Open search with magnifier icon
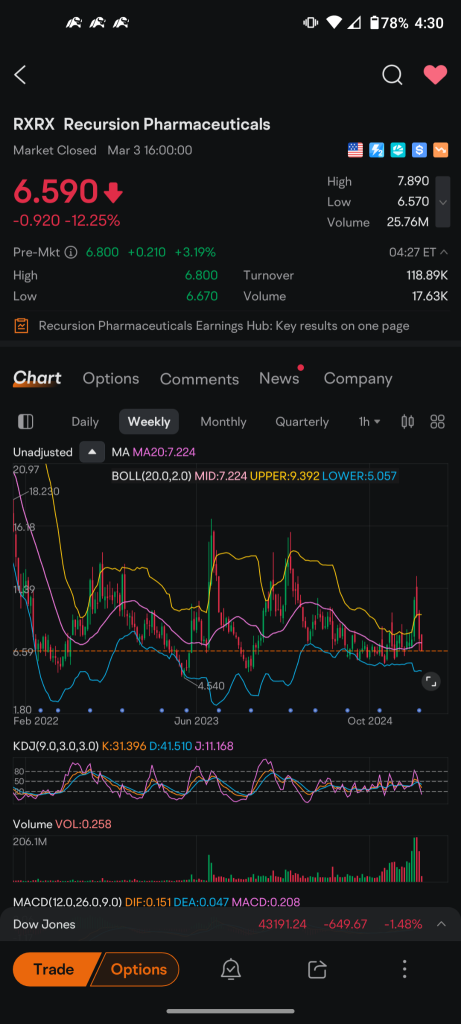Screen dimensions: 461x1024 point(392,75)
